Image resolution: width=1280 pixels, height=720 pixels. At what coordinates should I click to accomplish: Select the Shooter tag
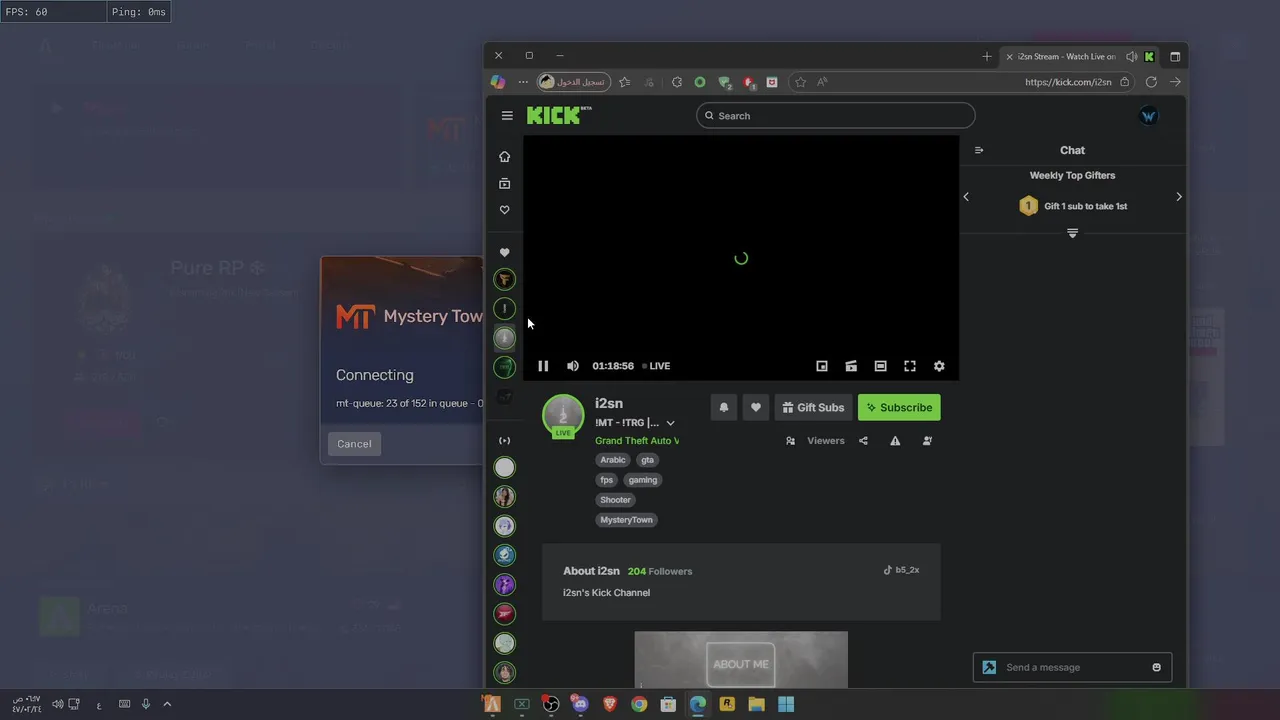[x=615, y=500]
